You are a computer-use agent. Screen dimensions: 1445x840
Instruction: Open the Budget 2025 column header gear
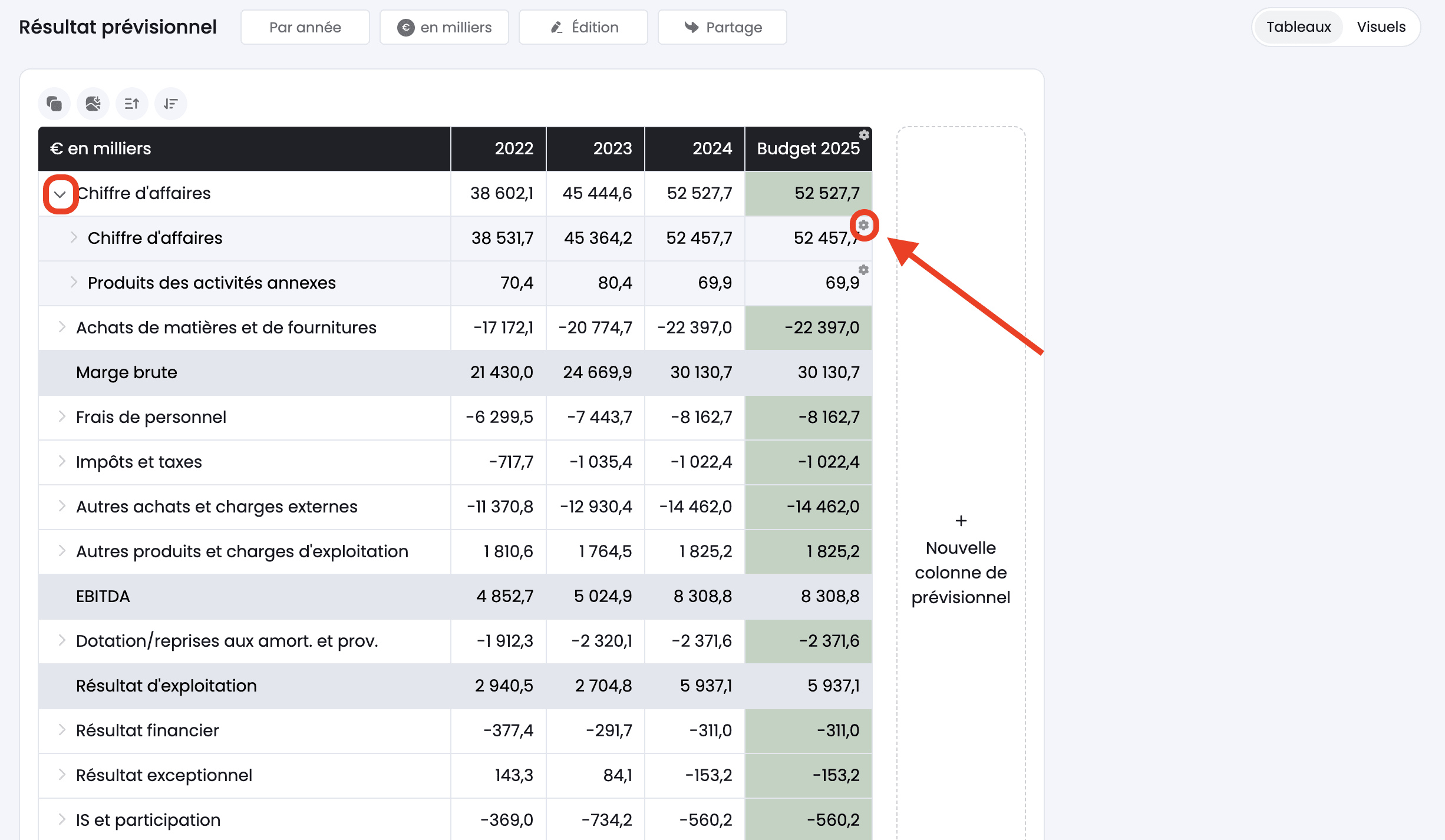(864, 135)
